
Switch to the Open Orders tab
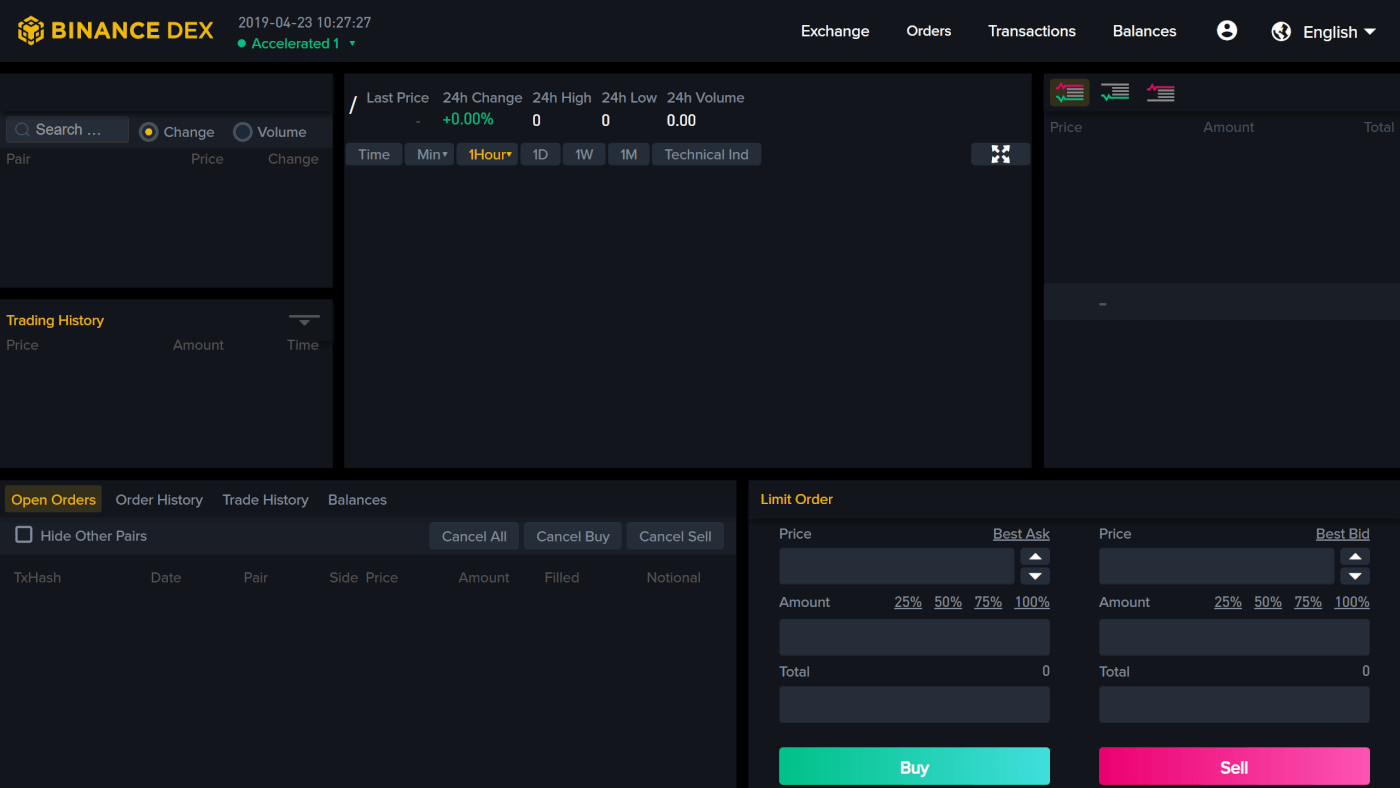tap(54, 499)
